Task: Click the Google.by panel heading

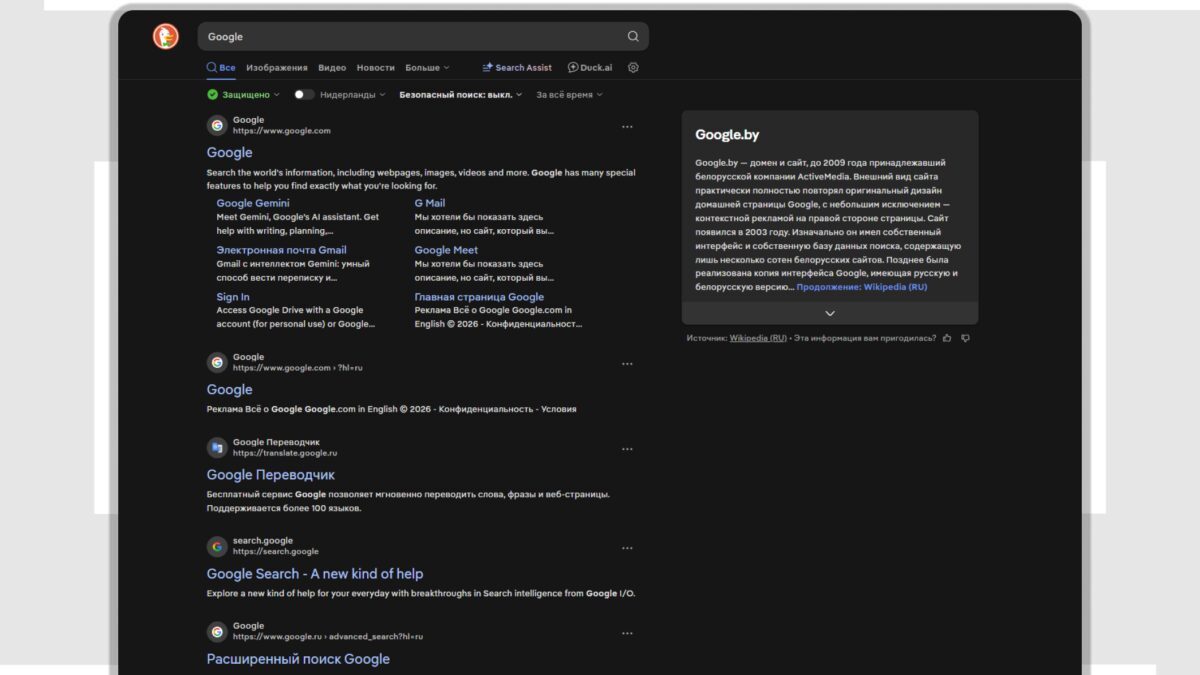Action: (x=727, y=135)
